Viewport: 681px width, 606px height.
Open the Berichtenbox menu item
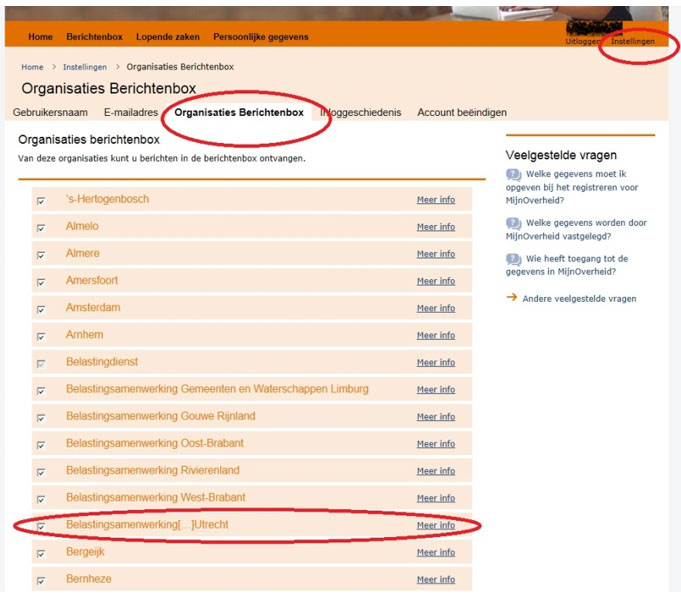pos(94,37)
